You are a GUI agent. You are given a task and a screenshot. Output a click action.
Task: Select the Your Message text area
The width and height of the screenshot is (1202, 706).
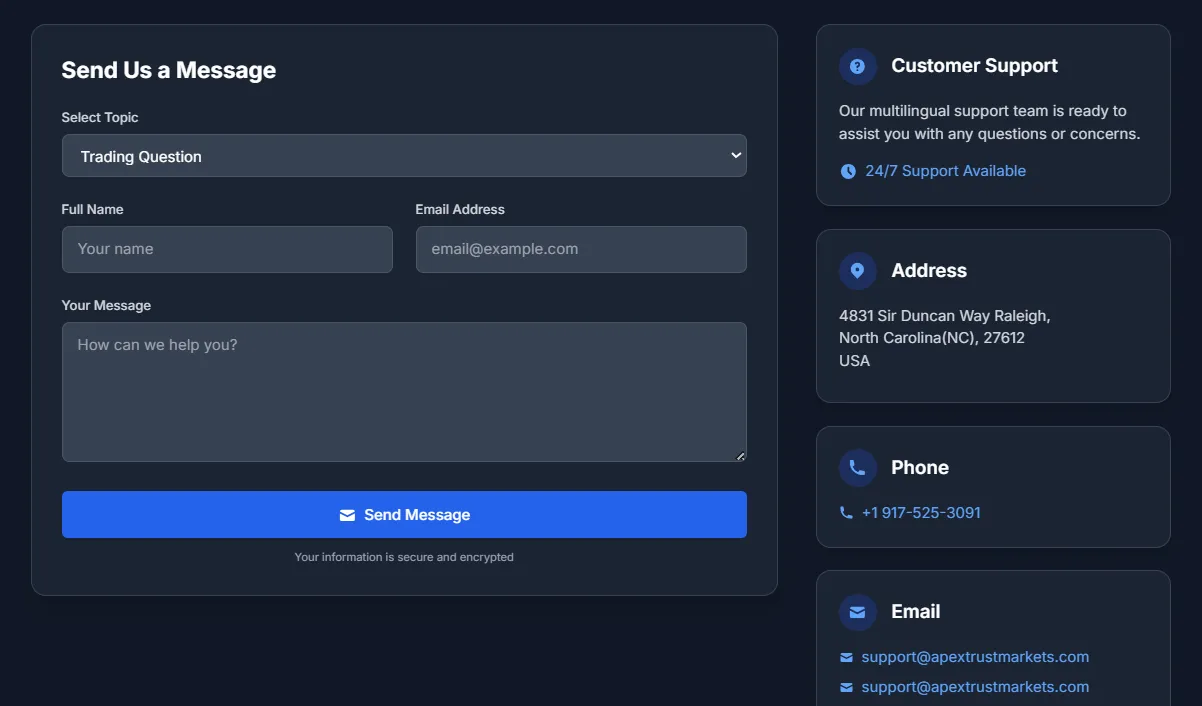[404, 391]
